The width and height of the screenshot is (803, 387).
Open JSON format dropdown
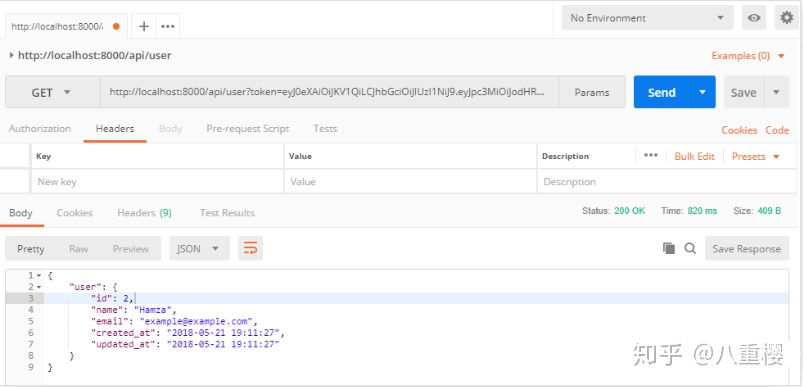pyautogui.click(x=199, y=249)
